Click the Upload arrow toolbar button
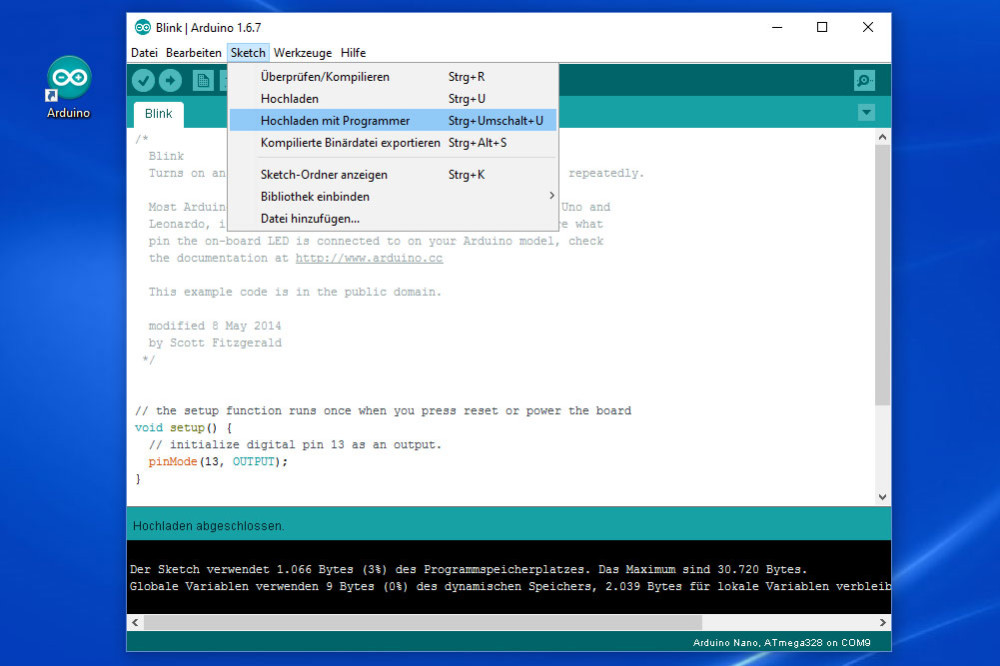The image size is (1000, 666). pos(171,81)
